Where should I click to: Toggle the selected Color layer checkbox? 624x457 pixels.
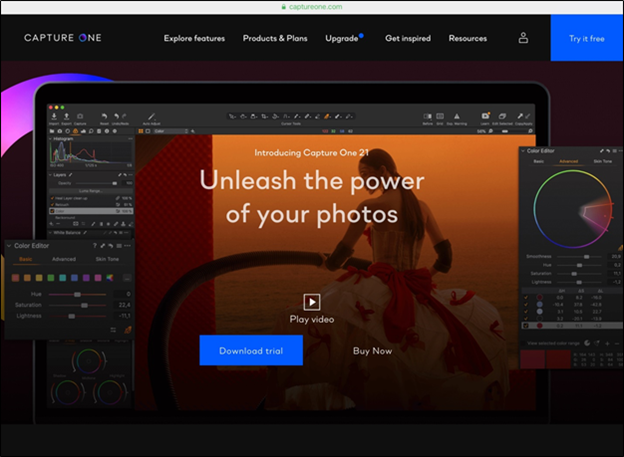point(52,211)
